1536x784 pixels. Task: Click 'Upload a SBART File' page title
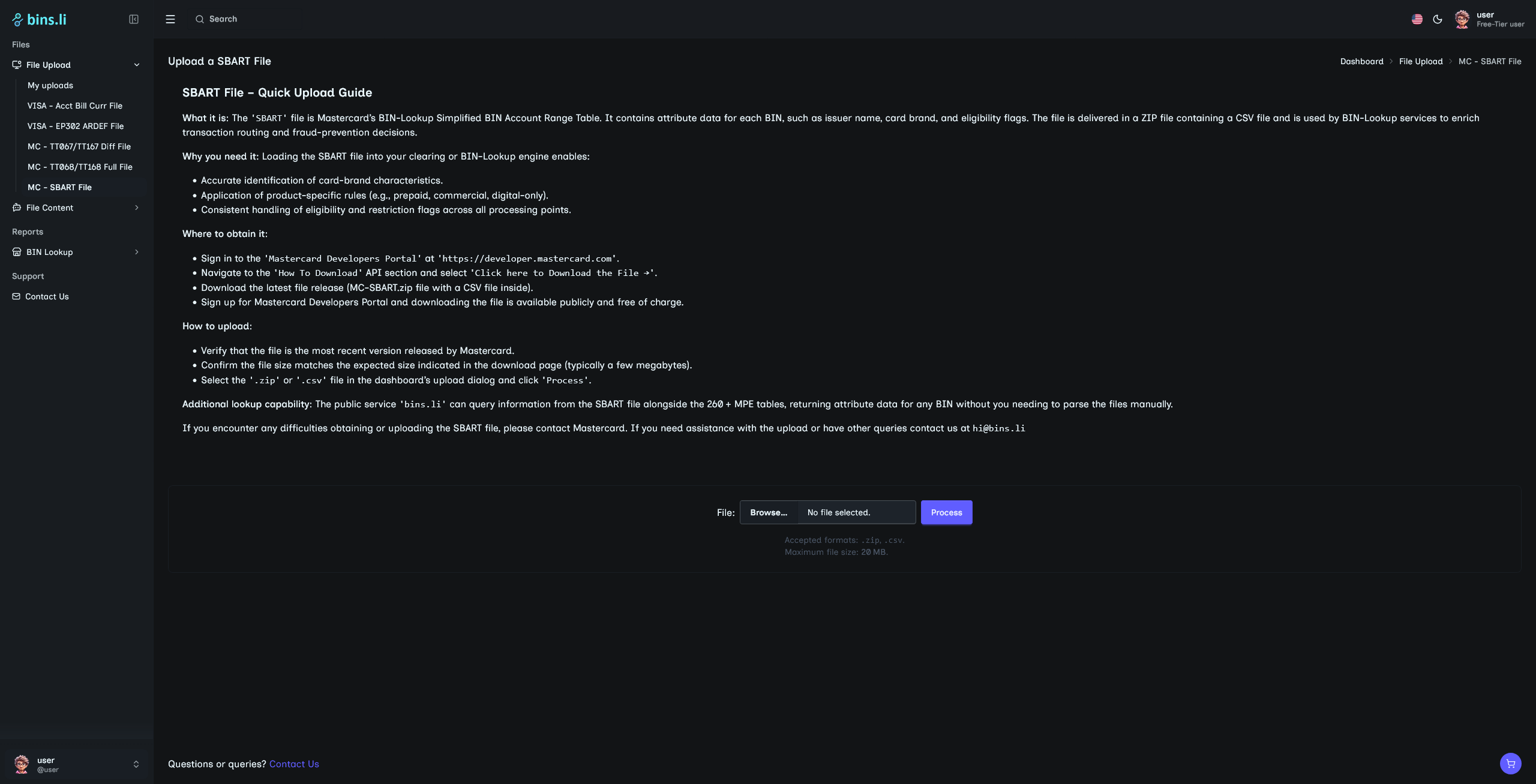[220, 61]
